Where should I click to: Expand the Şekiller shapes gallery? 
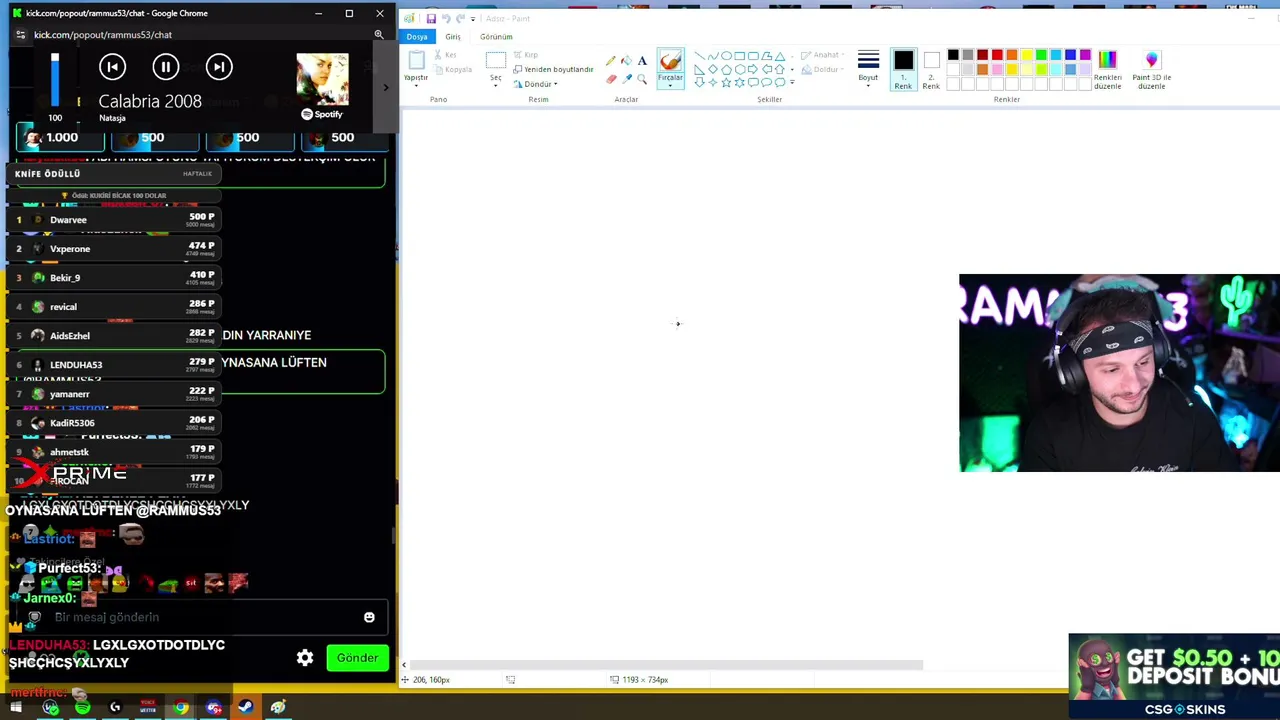click(792, 82)
